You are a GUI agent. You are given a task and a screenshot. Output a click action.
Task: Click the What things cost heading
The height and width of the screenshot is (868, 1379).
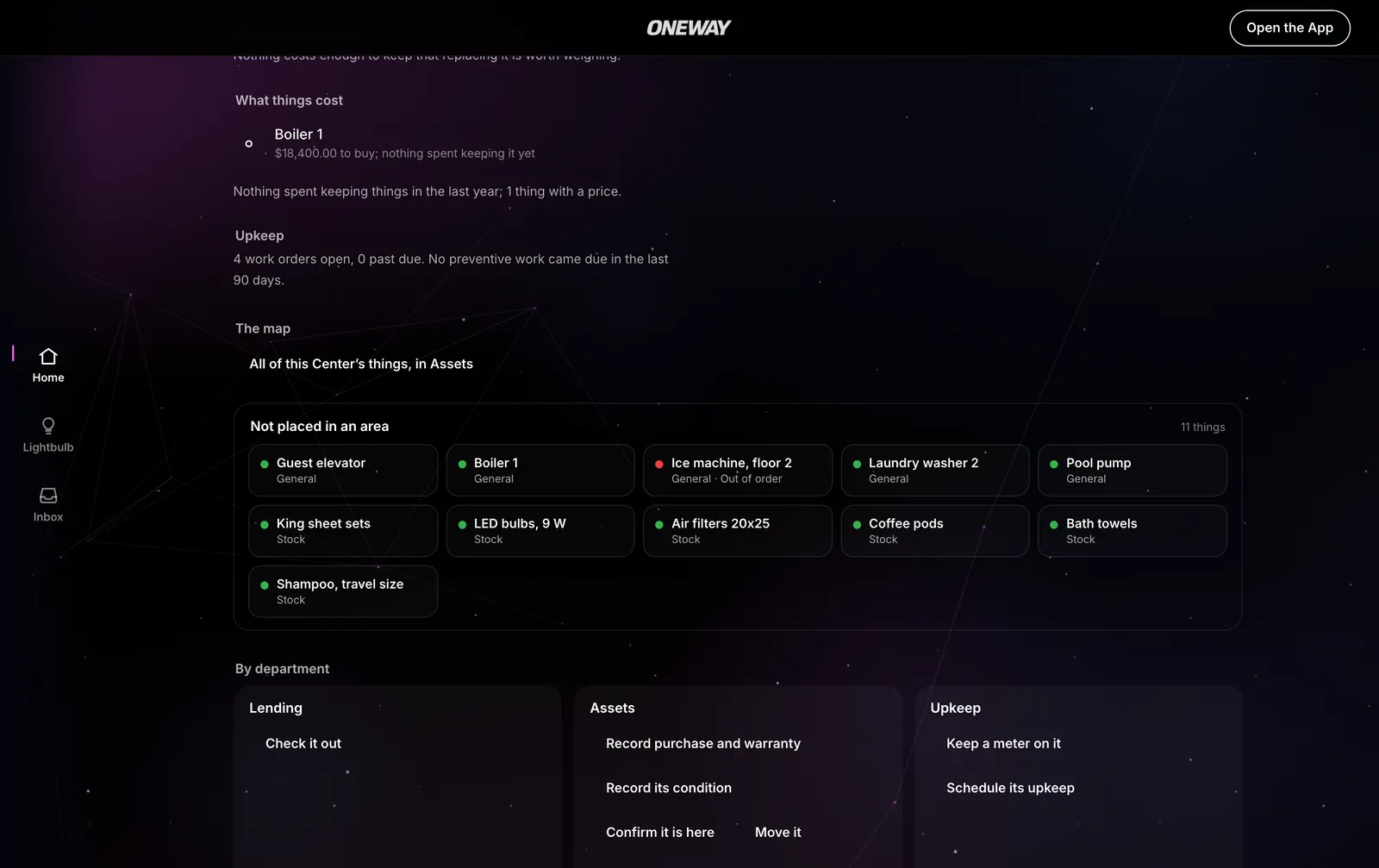[289, 100]
